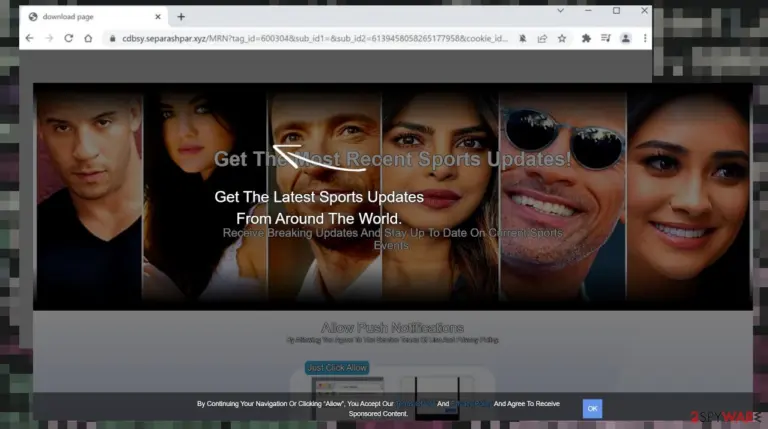768x429 pixels.
Task: Click 'Get The Latest Sports Updates' text
Action: (319, 197)
